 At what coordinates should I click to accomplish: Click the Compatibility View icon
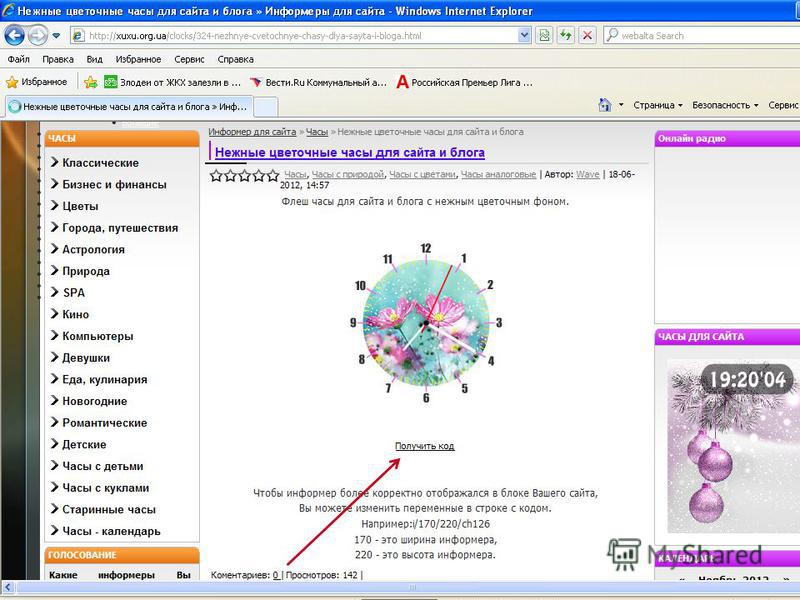coord(545,35)
